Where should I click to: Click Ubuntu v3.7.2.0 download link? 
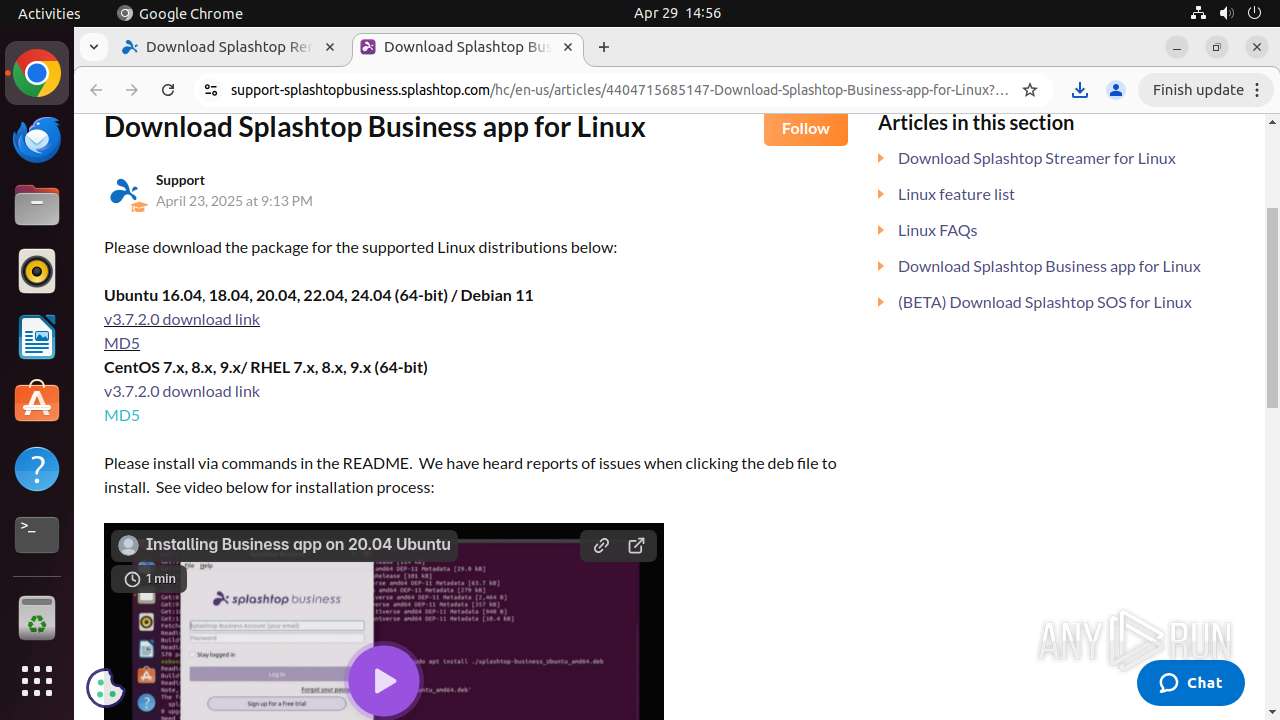182,319
